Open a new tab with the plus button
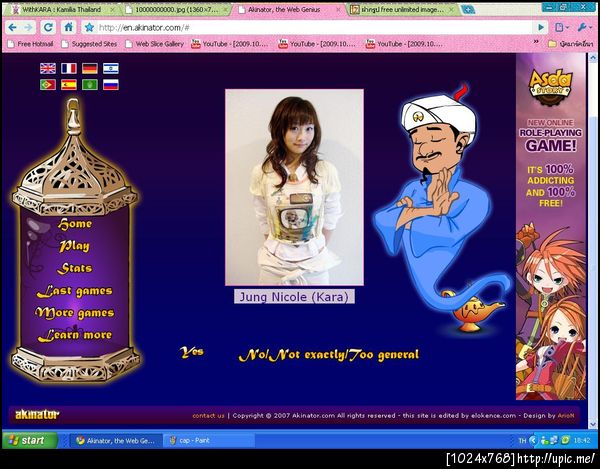This screenshot has width=600, height=469. click(468, 10)
